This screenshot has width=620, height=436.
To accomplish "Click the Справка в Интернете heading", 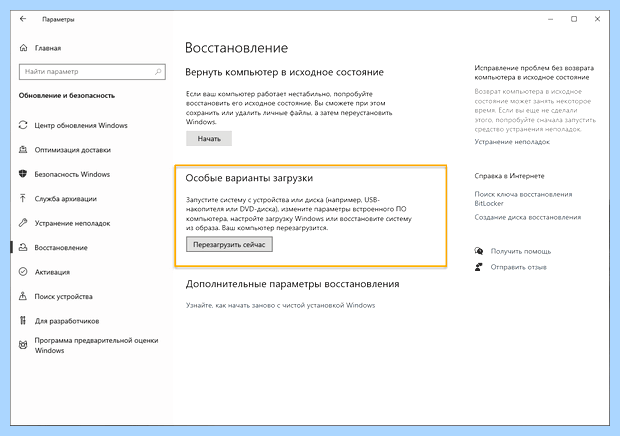I will click(509, 176).
